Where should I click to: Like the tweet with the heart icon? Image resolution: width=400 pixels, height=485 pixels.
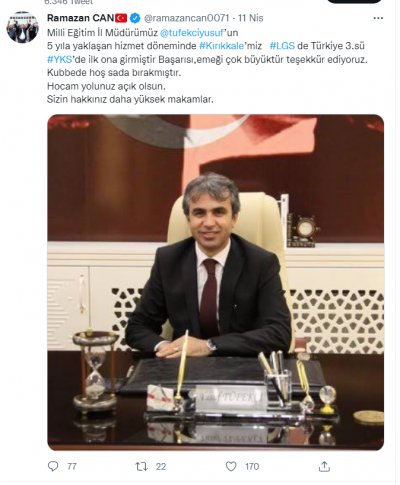231,466
